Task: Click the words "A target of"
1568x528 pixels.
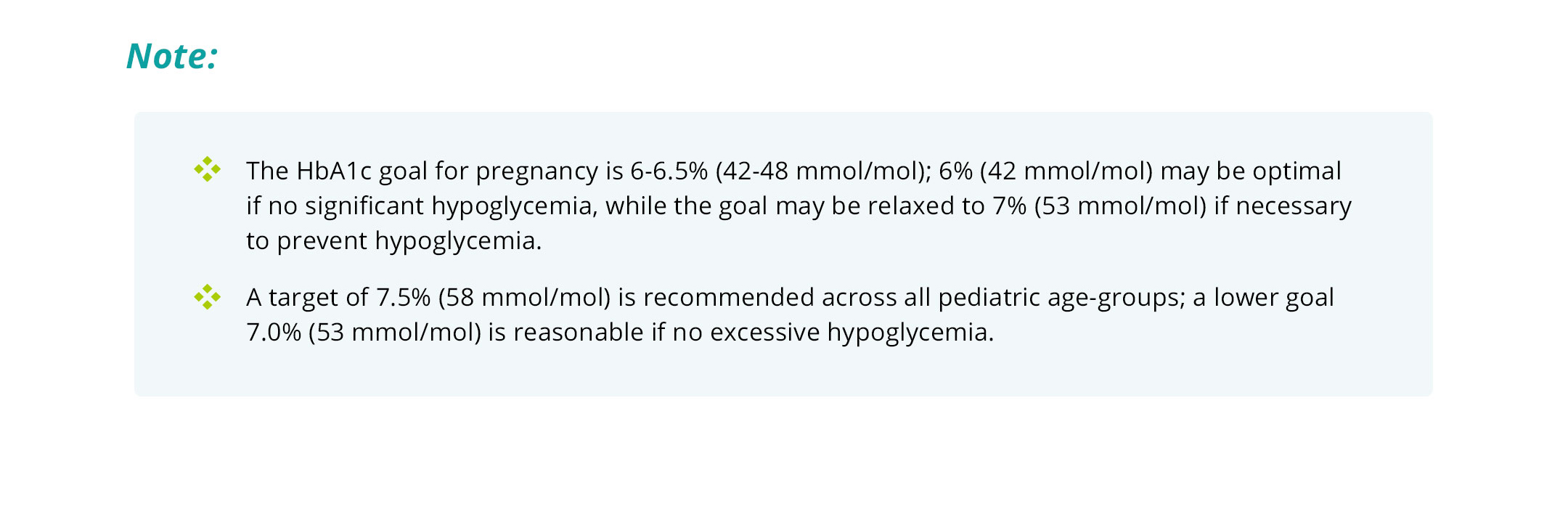Action: pos(307,298)
